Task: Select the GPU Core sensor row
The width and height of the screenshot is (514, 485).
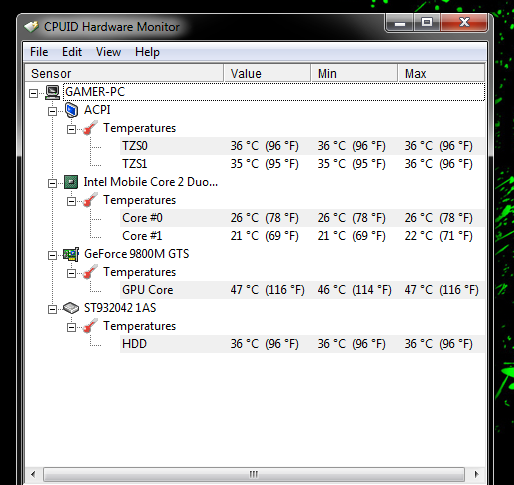Action: coord(302,290)
